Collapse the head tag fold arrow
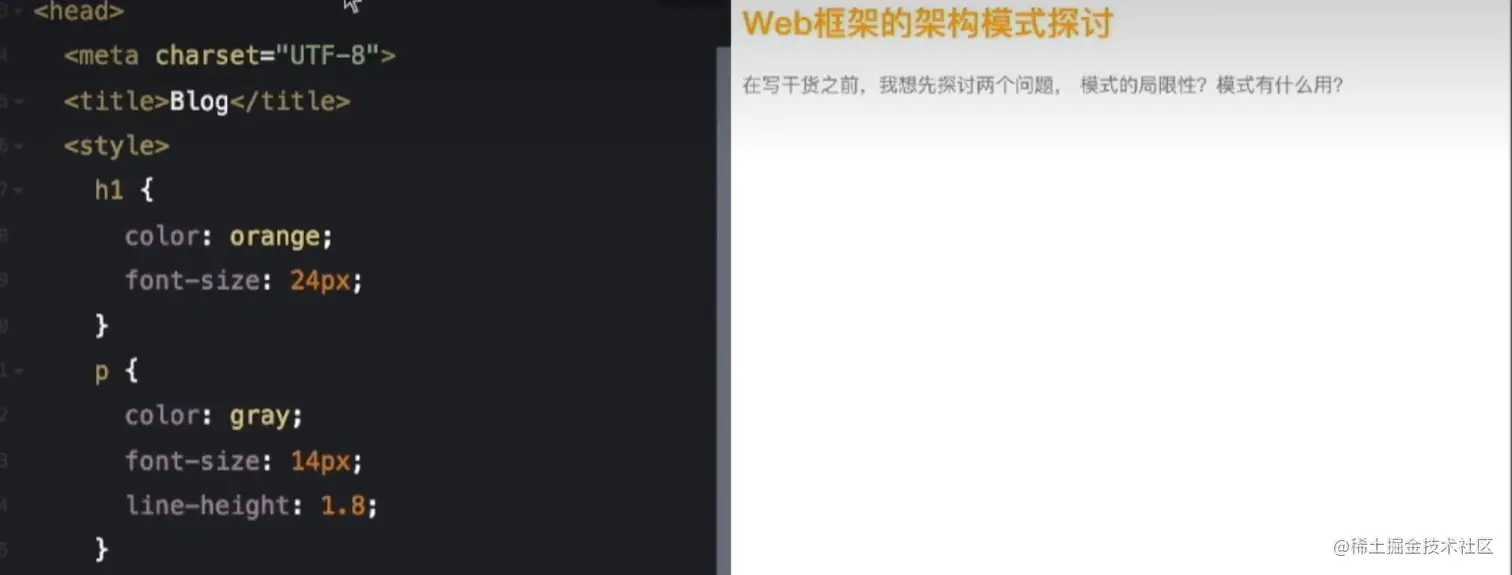This screenshot has height=575, width=1512. coord(17,11)
